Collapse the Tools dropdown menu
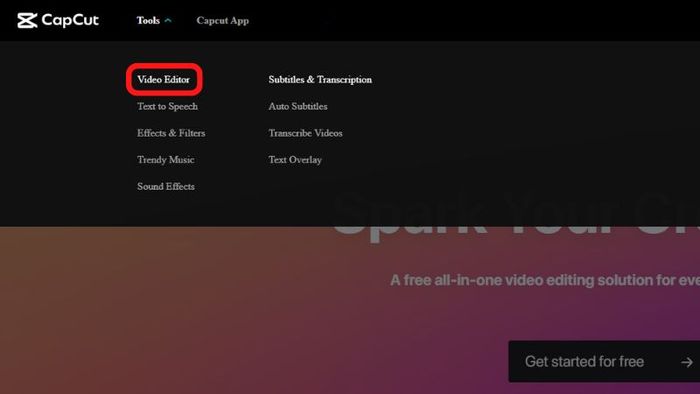Image resolution: width=700 pixels, height=394 pixels. click(154, 21)
